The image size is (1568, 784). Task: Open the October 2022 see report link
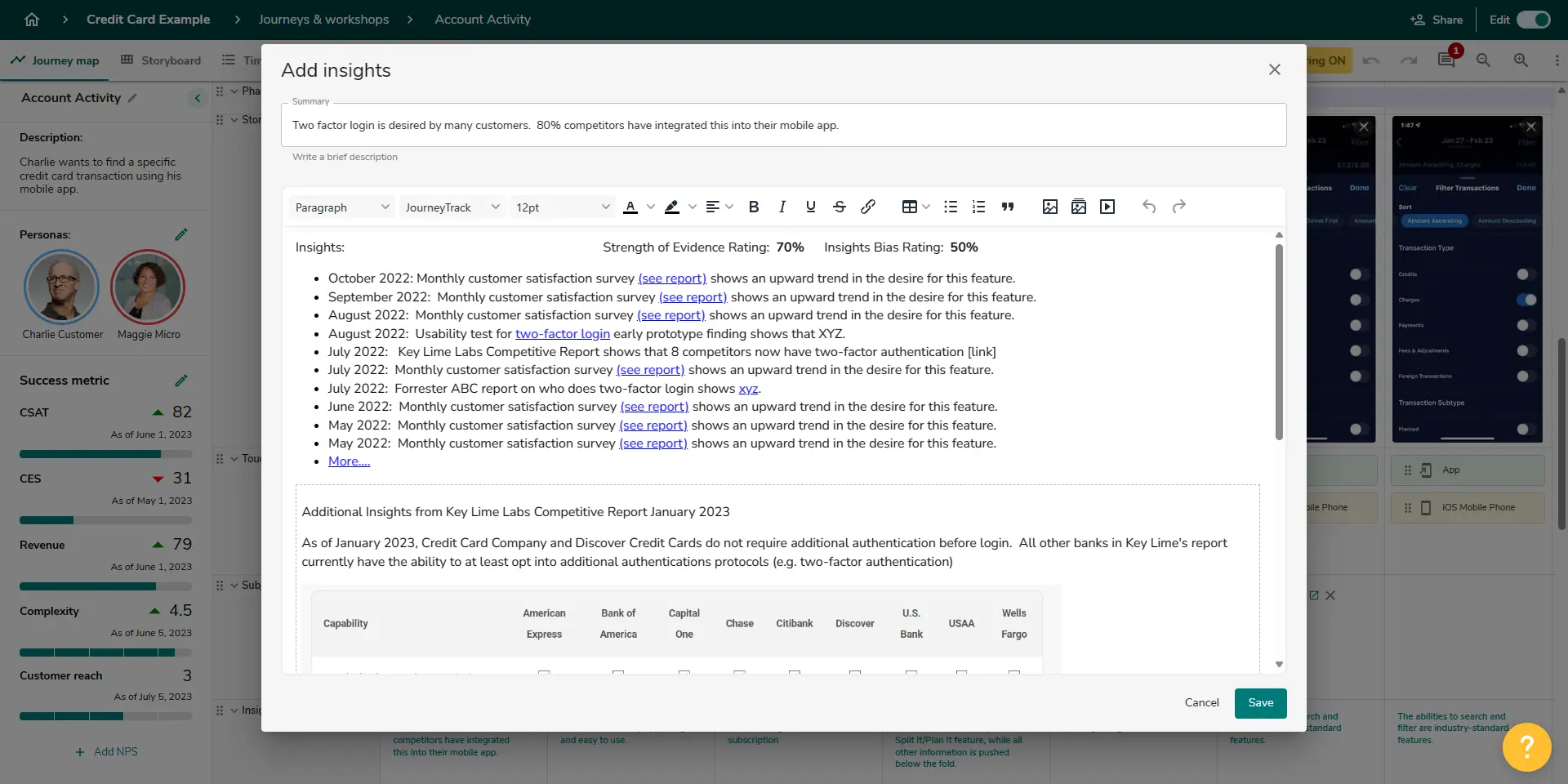coord(671,278)
